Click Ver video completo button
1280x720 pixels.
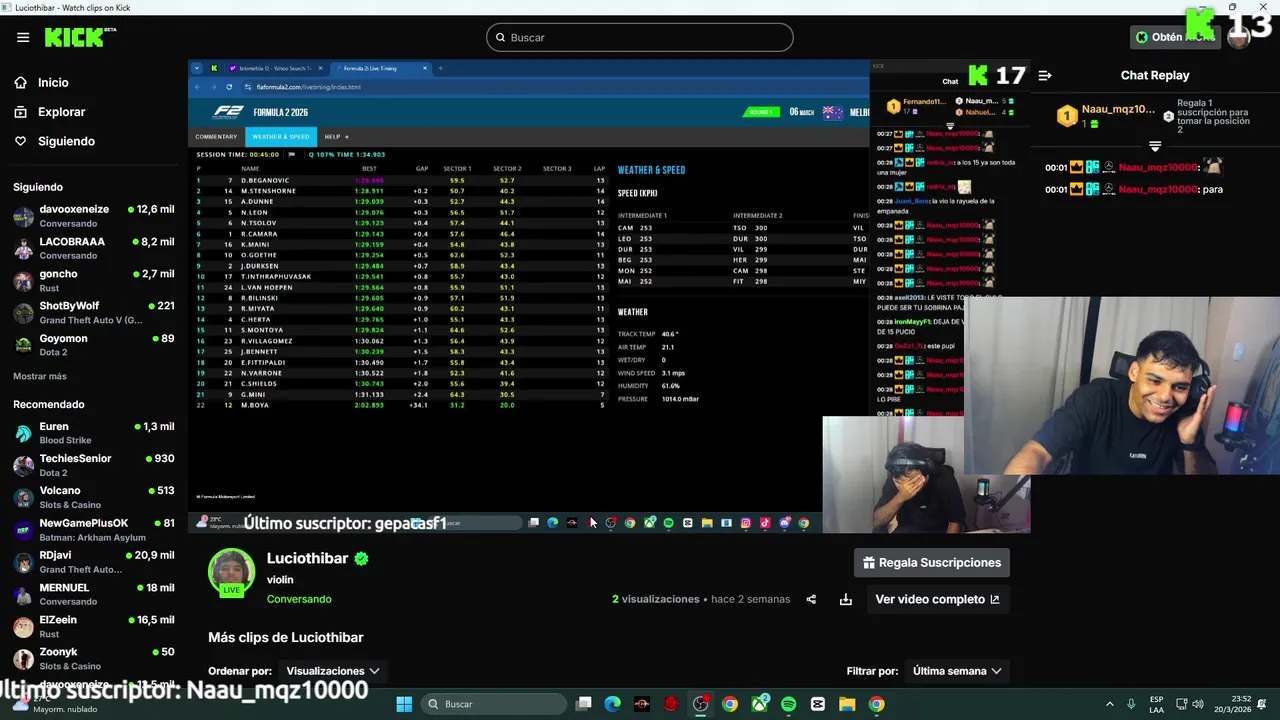pos(937,599)
